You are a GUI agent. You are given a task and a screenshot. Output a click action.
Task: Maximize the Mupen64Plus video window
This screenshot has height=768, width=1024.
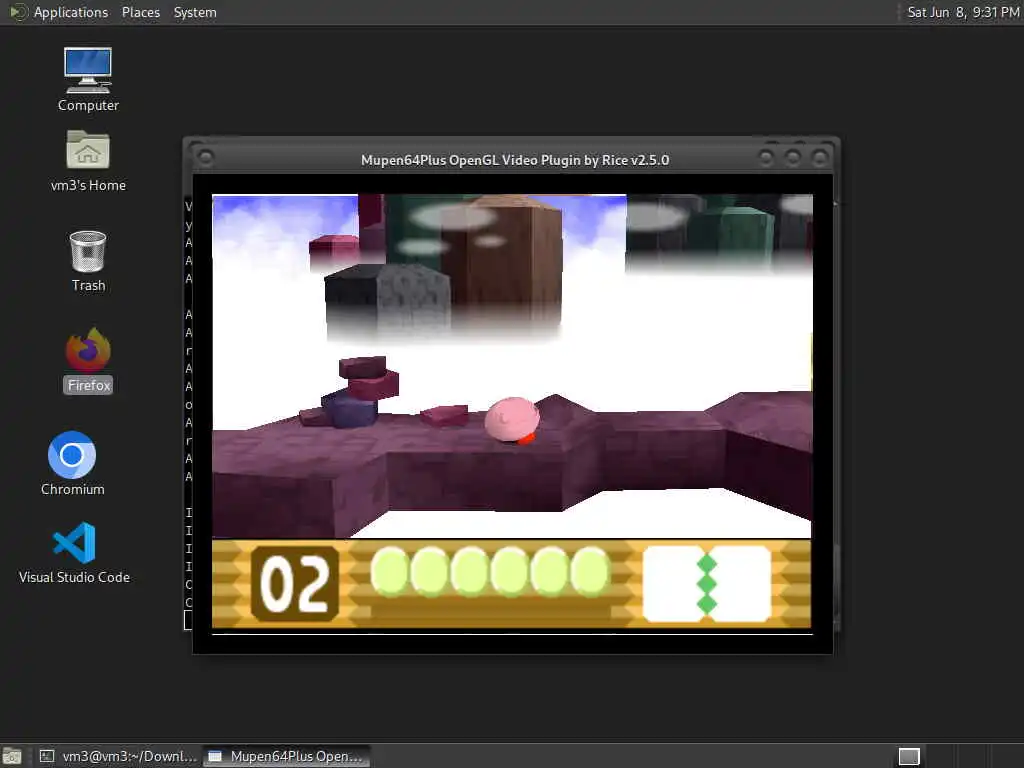[793, 157]
